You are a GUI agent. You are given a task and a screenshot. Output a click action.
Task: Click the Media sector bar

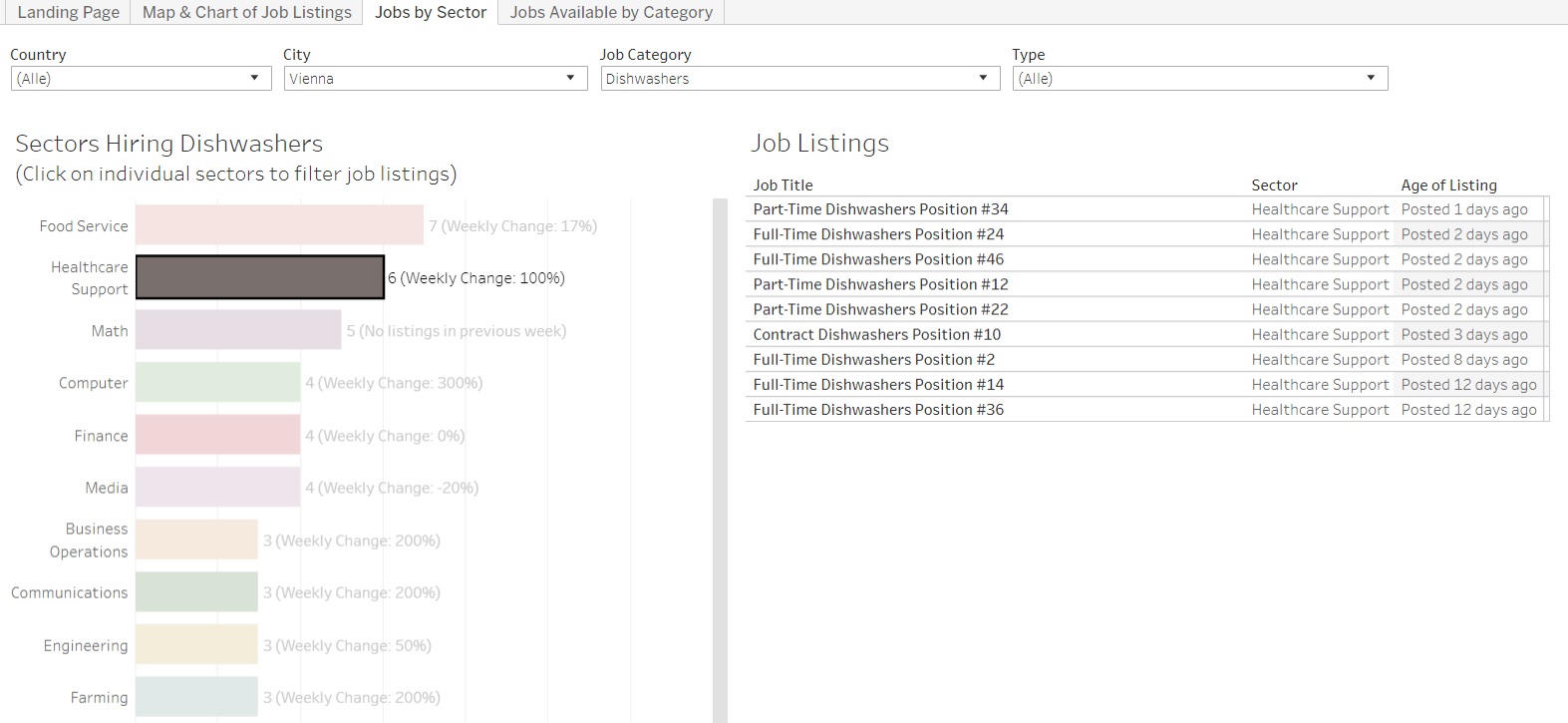pos(217,487)
